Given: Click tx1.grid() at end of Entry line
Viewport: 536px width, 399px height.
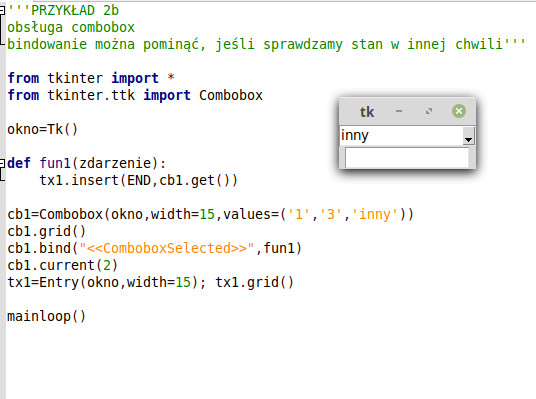Looking at the screenshot, I should tap(254, 282).
